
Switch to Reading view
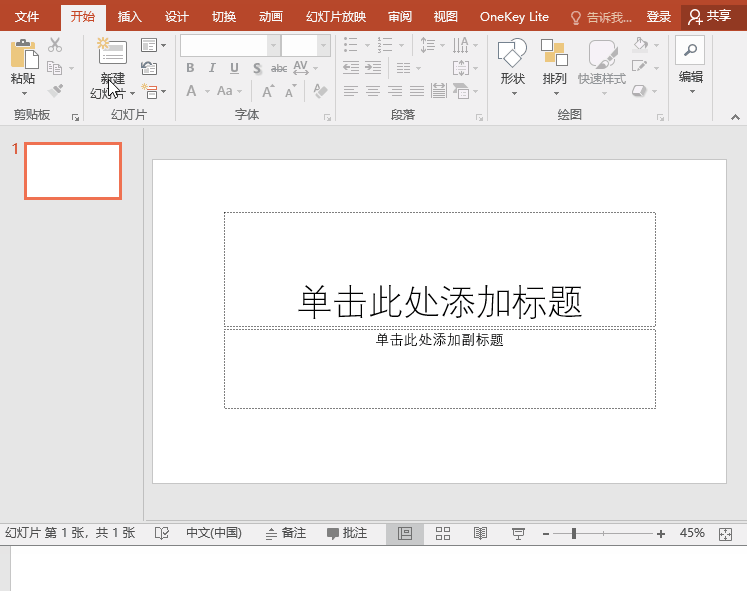(480, 534)
